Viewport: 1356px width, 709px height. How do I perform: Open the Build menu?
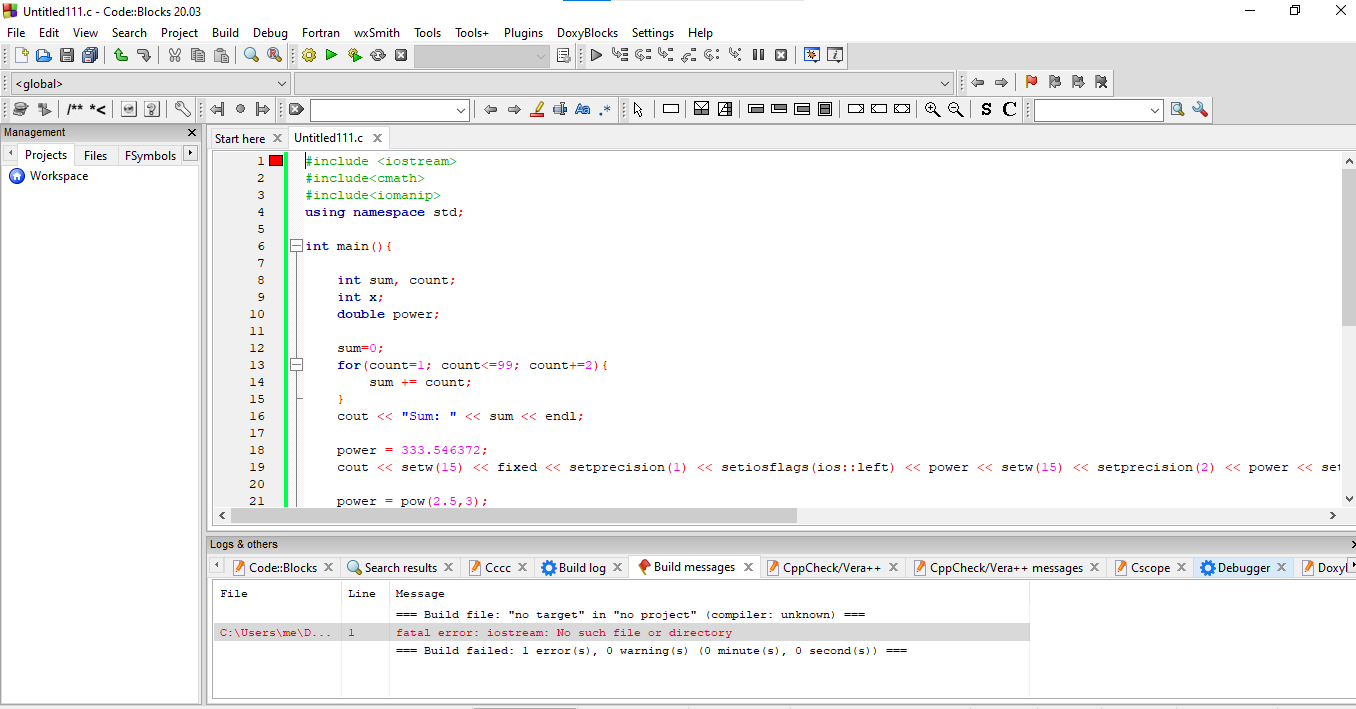point(225,33)
